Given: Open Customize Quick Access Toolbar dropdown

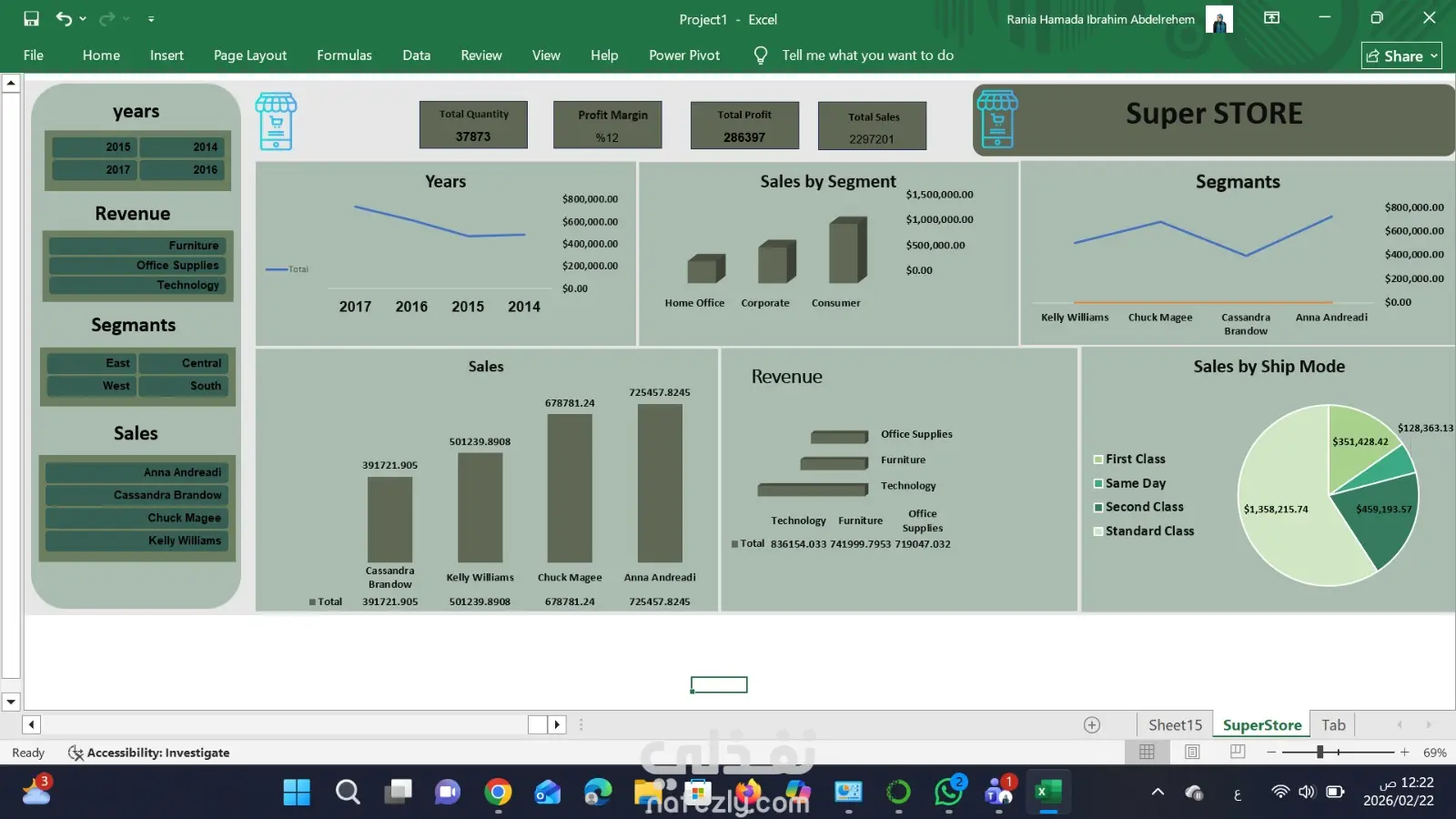Looking at the screenshot, I should 151,19.
